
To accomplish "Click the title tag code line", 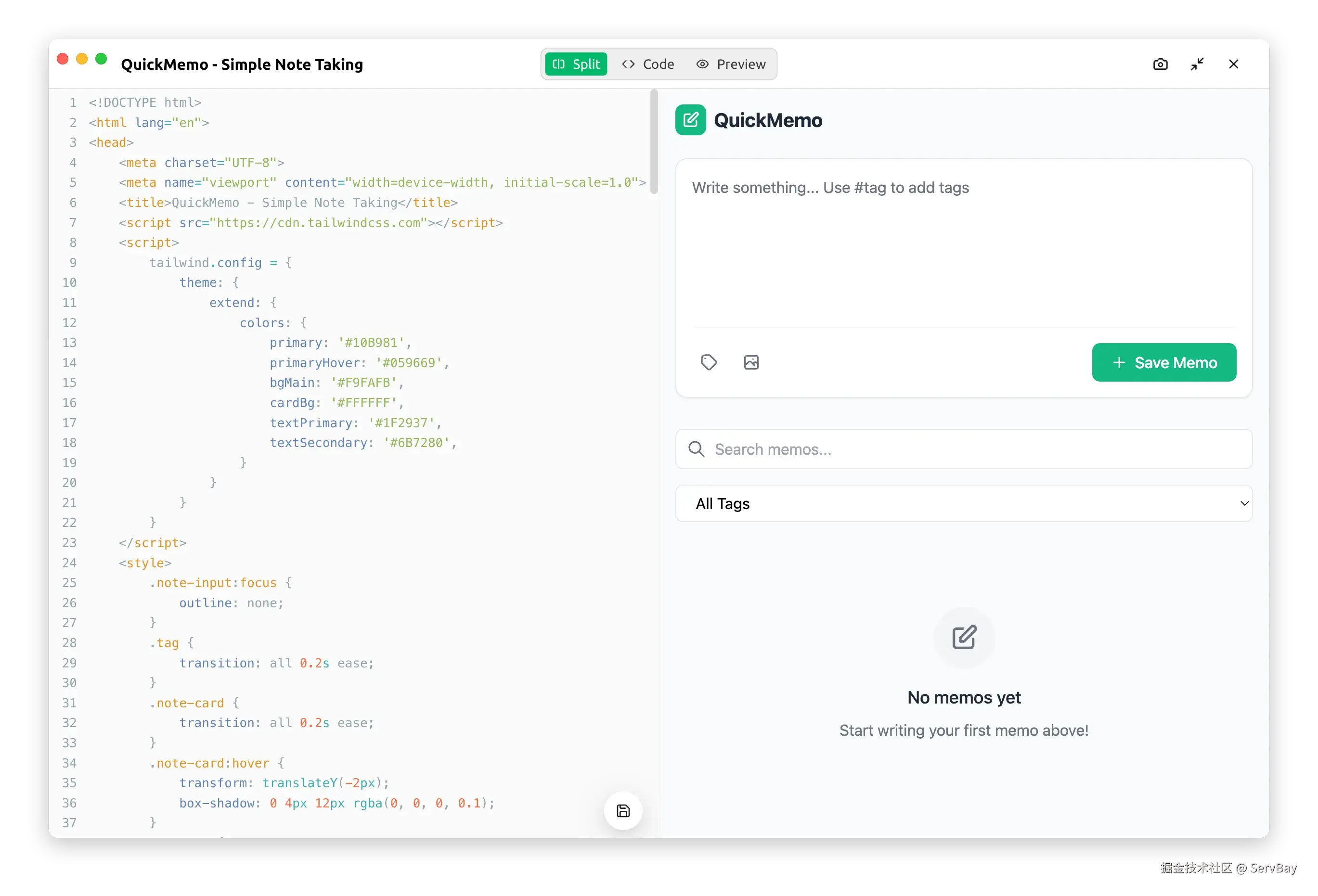I will coord(288,203).
